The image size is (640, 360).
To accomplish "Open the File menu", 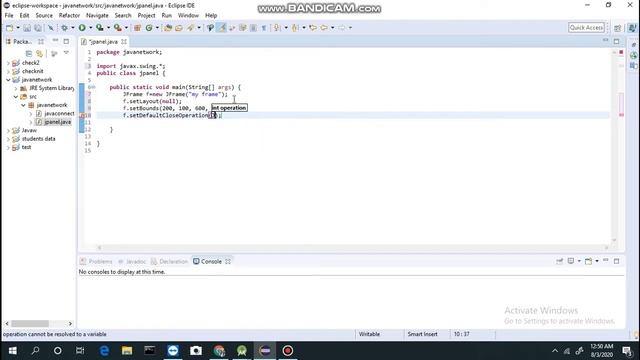I will [x=9, y=16].
